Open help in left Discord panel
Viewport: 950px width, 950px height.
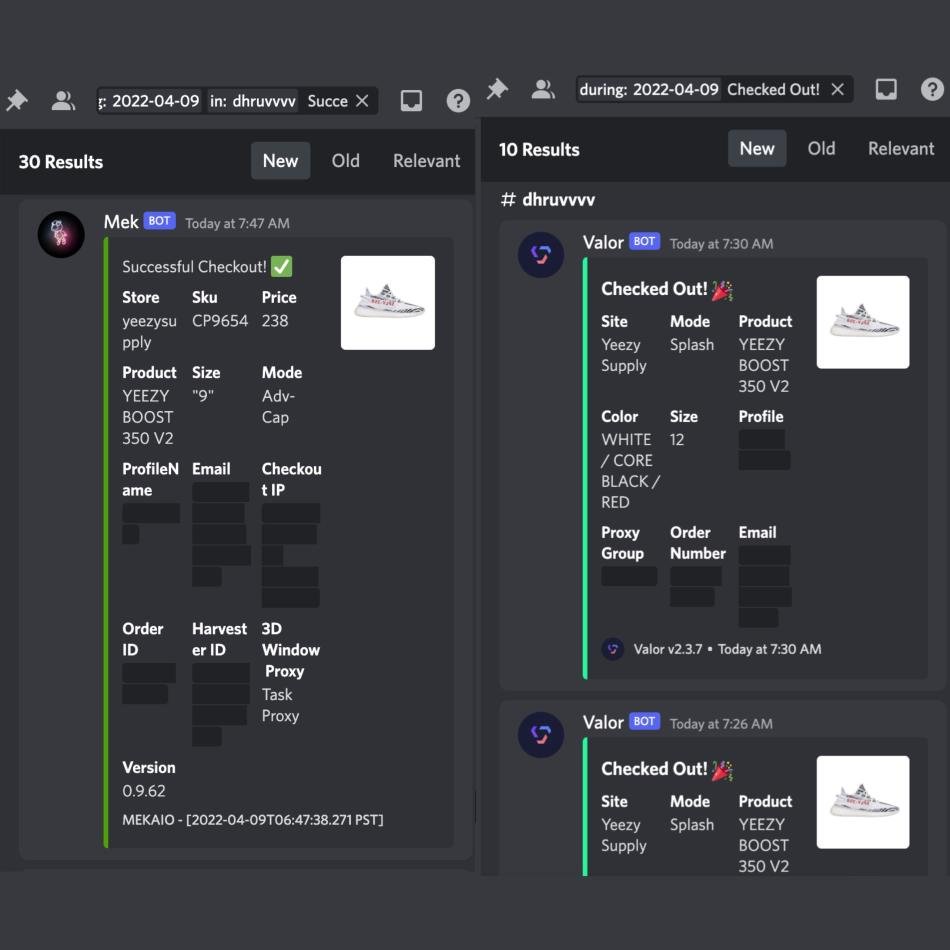(458, 101)
